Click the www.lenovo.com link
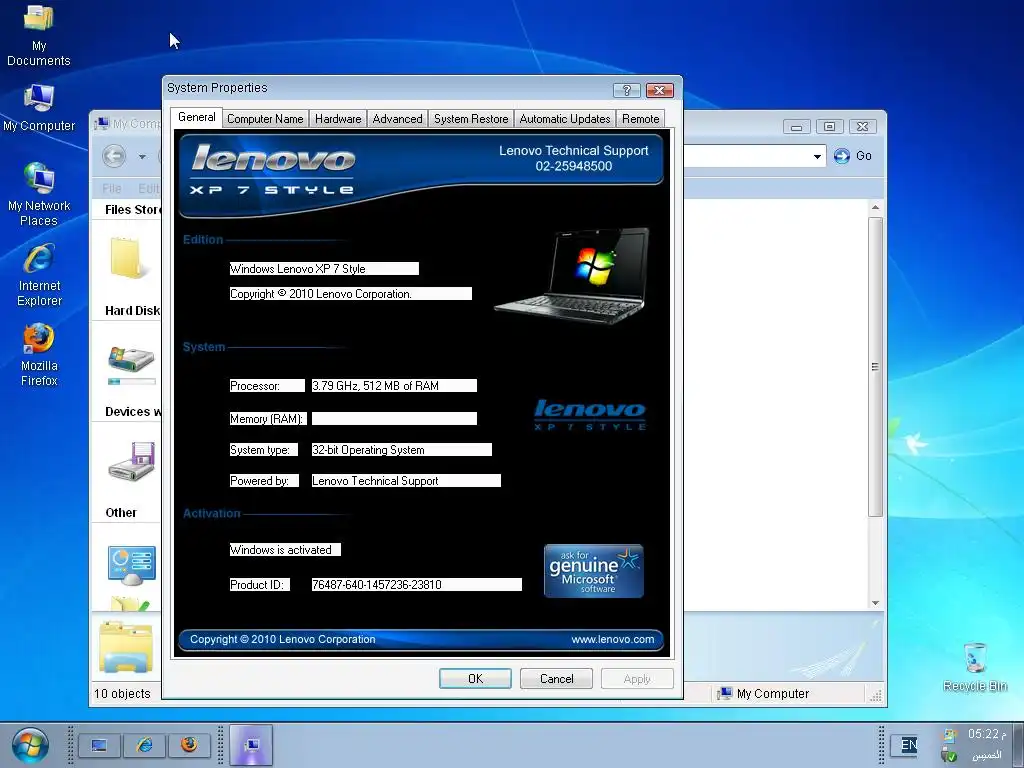The height and width of the screenshot is (768, 1024). click(613, 639)
